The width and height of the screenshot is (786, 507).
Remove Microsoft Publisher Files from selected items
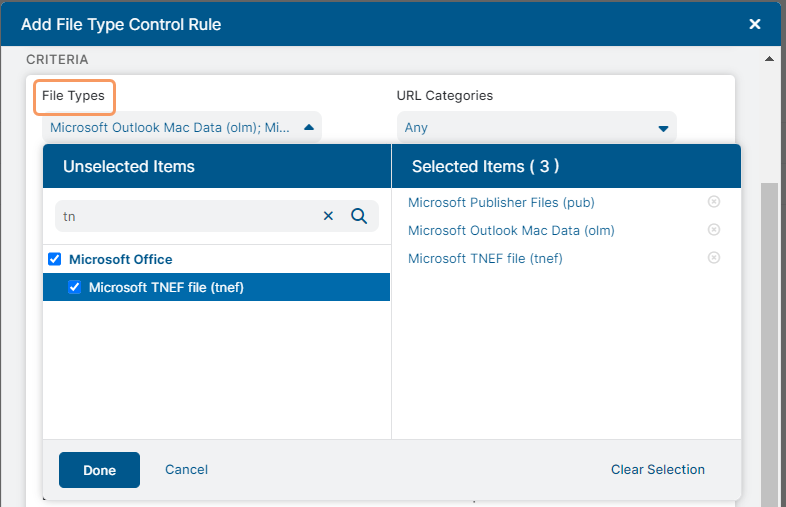pyautogui.click(x=713, y=202)
